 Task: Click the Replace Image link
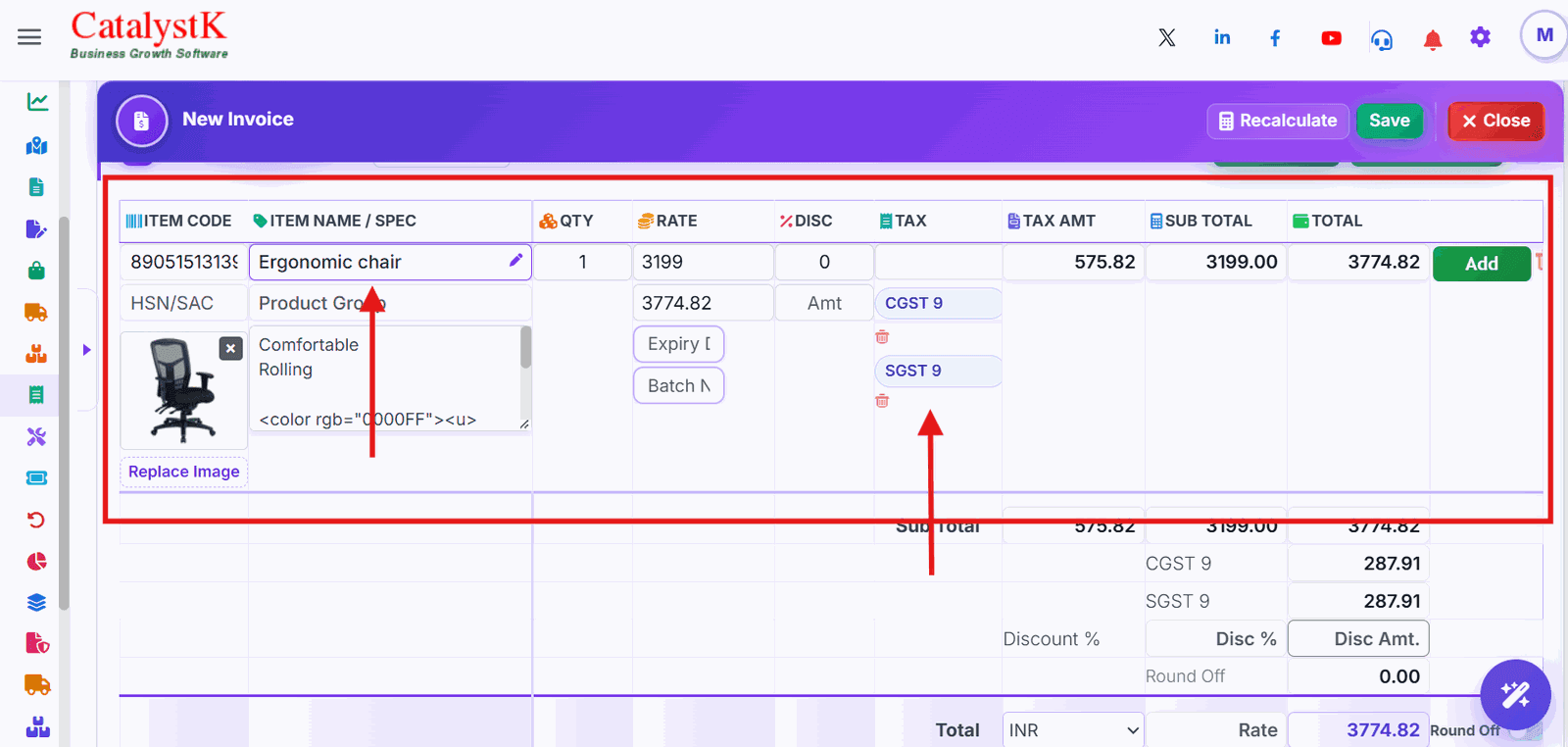click(184, 472)
